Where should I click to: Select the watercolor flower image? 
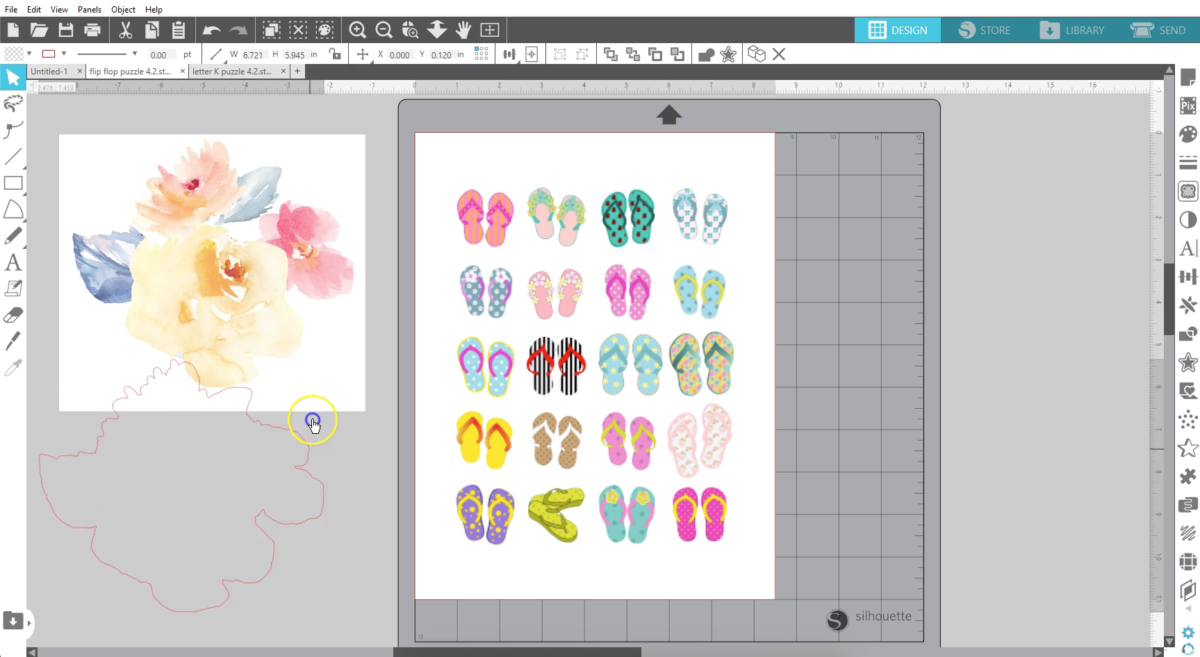211,272
